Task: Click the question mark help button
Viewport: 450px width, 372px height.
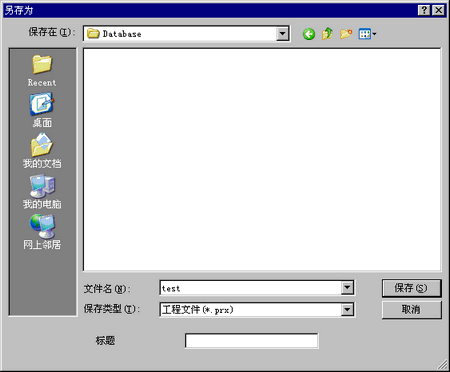Action: click(424, 10)
